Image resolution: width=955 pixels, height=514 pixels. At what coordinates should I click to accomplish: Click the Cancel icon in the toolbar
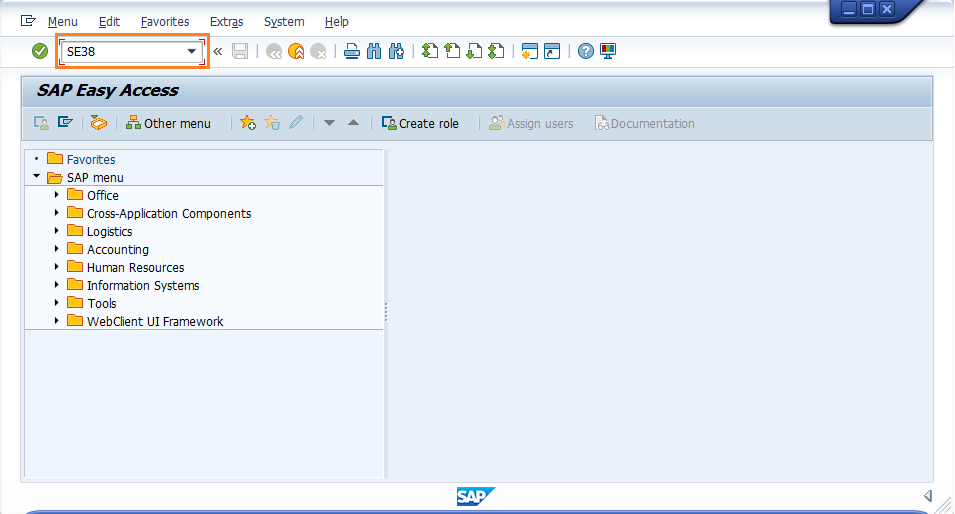pos(318,52)
